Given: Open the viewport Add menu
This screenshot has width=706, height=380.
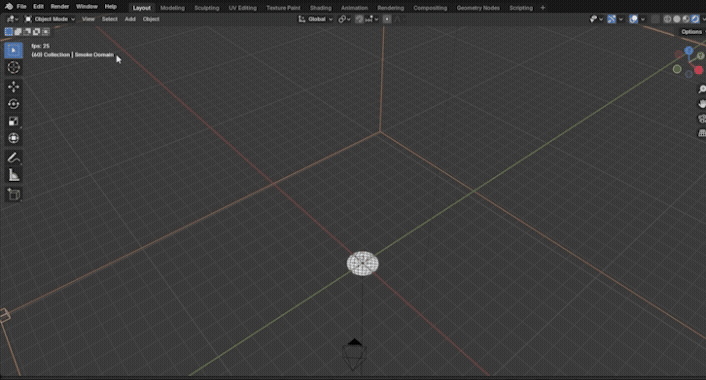Looking at the screenshot, I should coord(130,19).
